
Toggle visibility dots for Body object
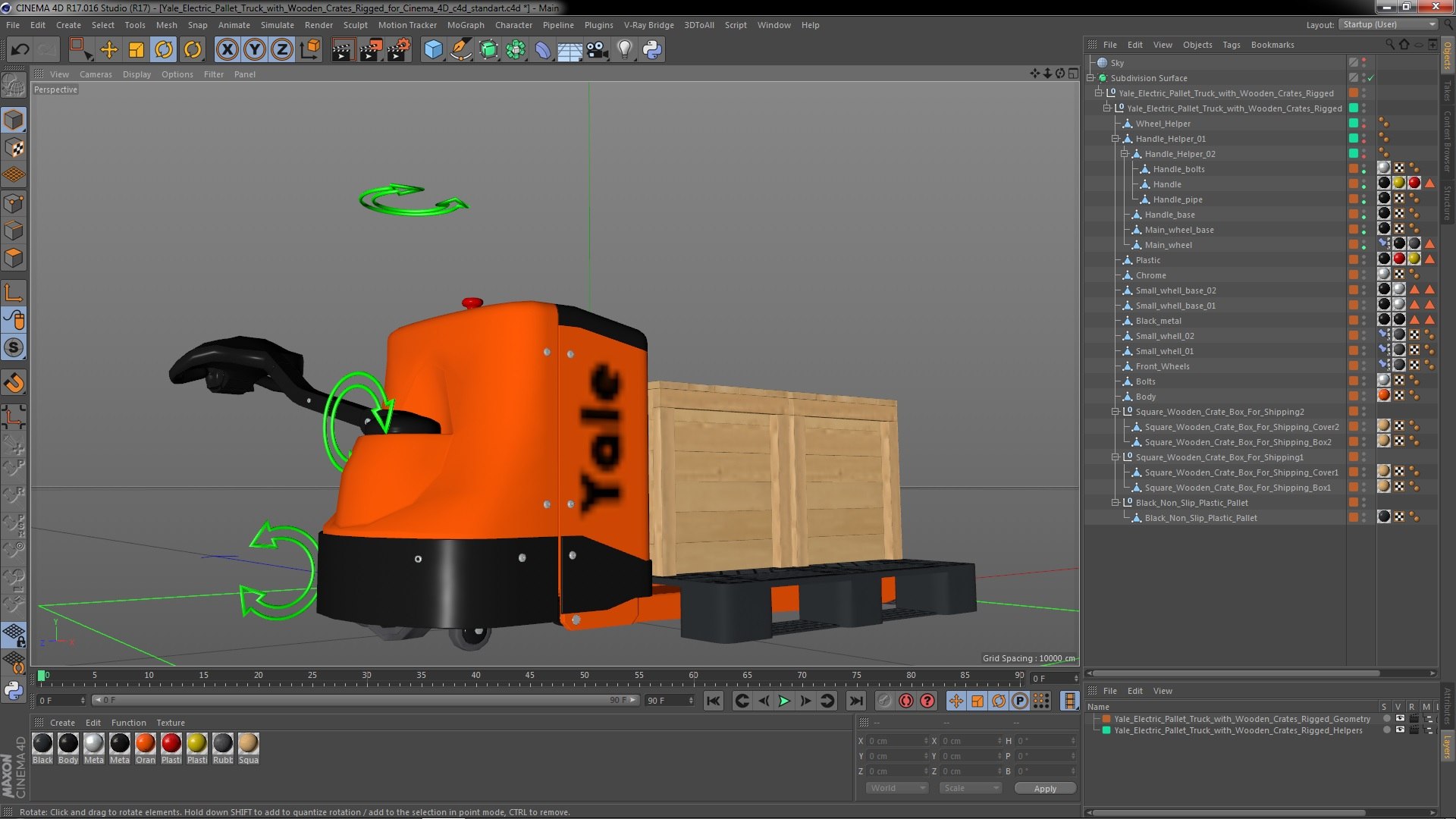click(1364, 397)
